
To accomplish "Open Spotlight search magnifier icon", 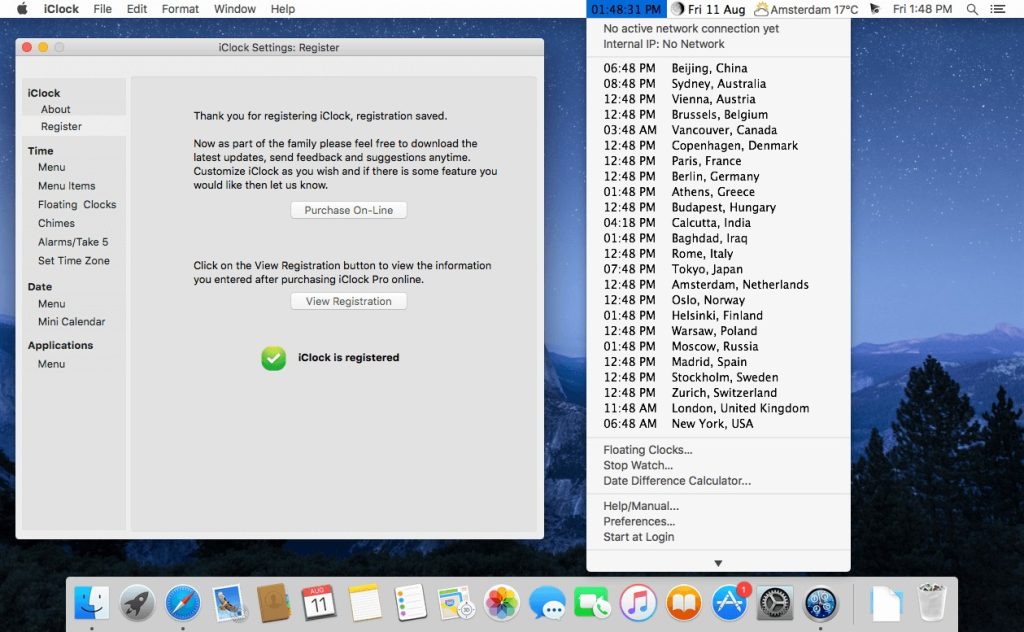I will (x=972, y=9).
